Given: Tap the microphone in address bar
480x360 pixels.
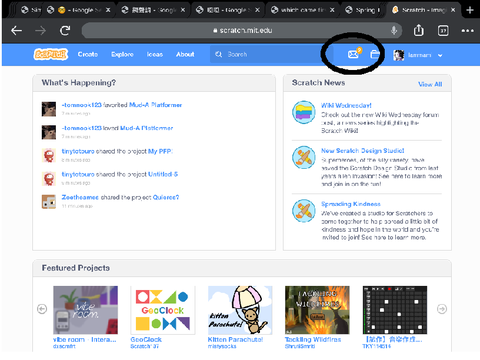Looking at the screenshot, I should (x=394, y=30).
